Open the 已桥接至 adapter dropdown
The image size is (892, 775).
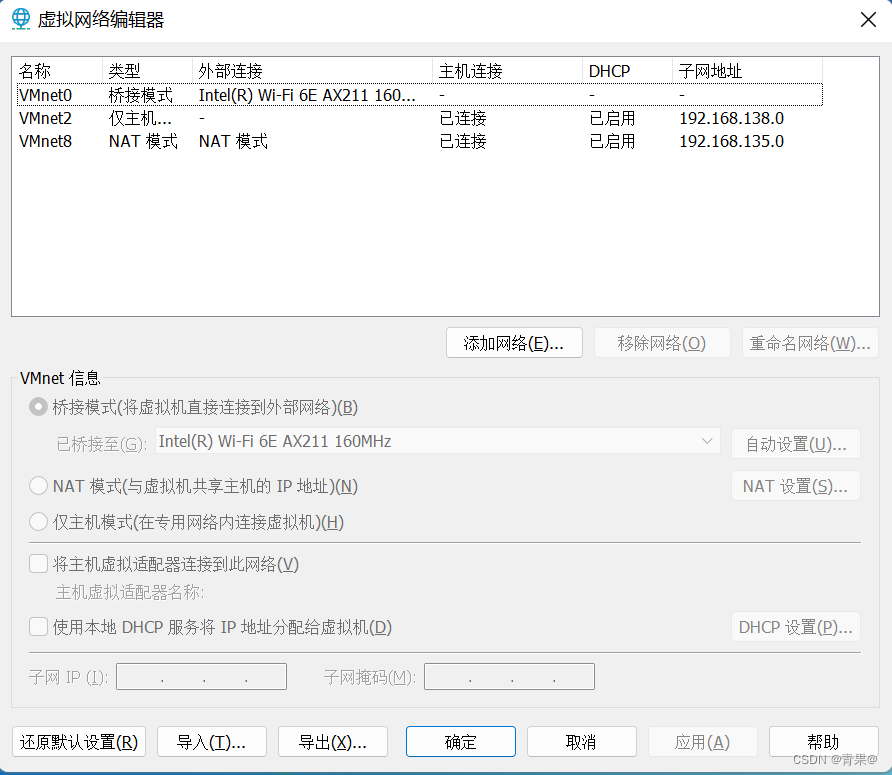coord(437,442)
